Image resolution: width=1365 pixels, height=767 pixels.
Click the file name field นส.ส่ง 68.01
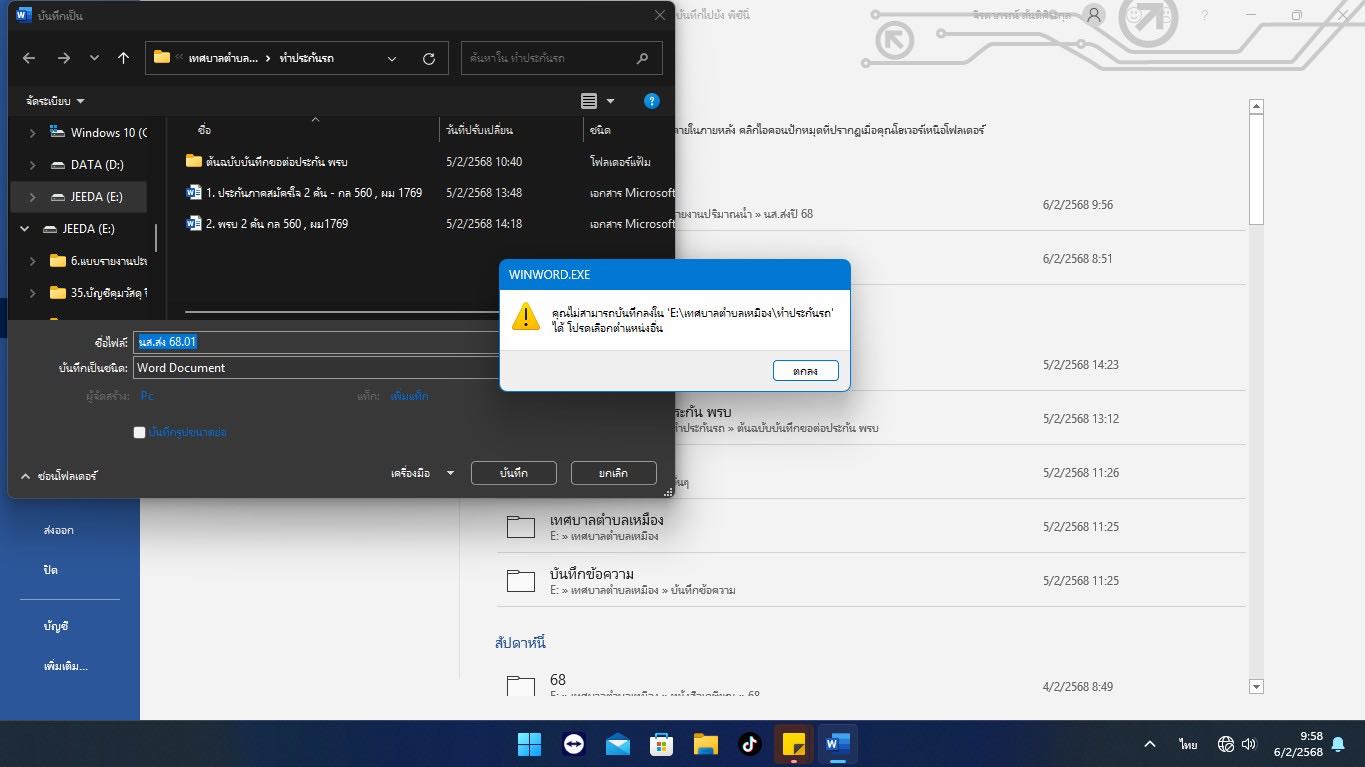coord(316,342)
